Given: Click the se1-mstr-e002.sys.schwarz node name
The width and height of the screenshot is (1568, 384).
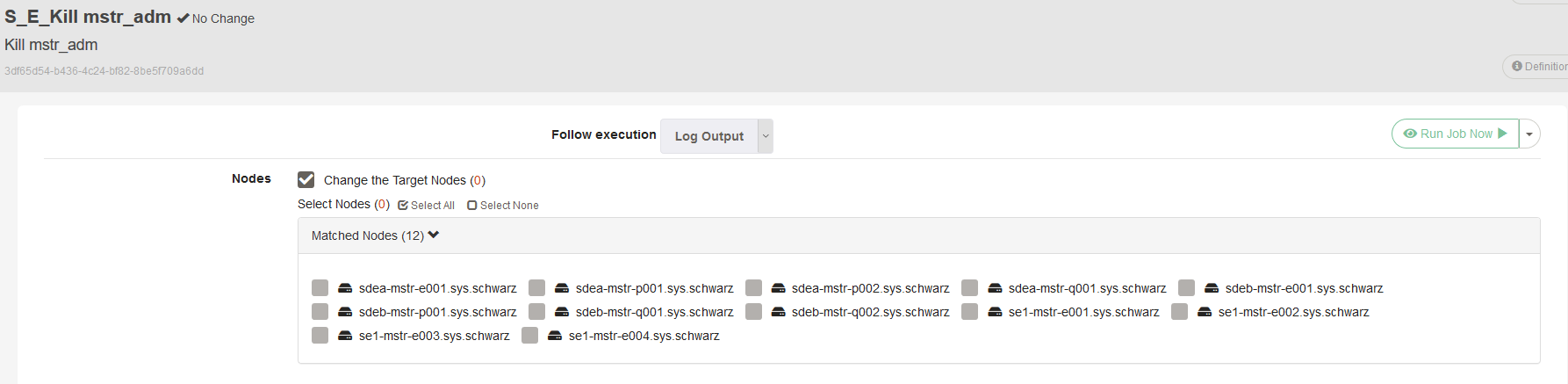Looking at the screenshot, I should [x=1294, y=312].
